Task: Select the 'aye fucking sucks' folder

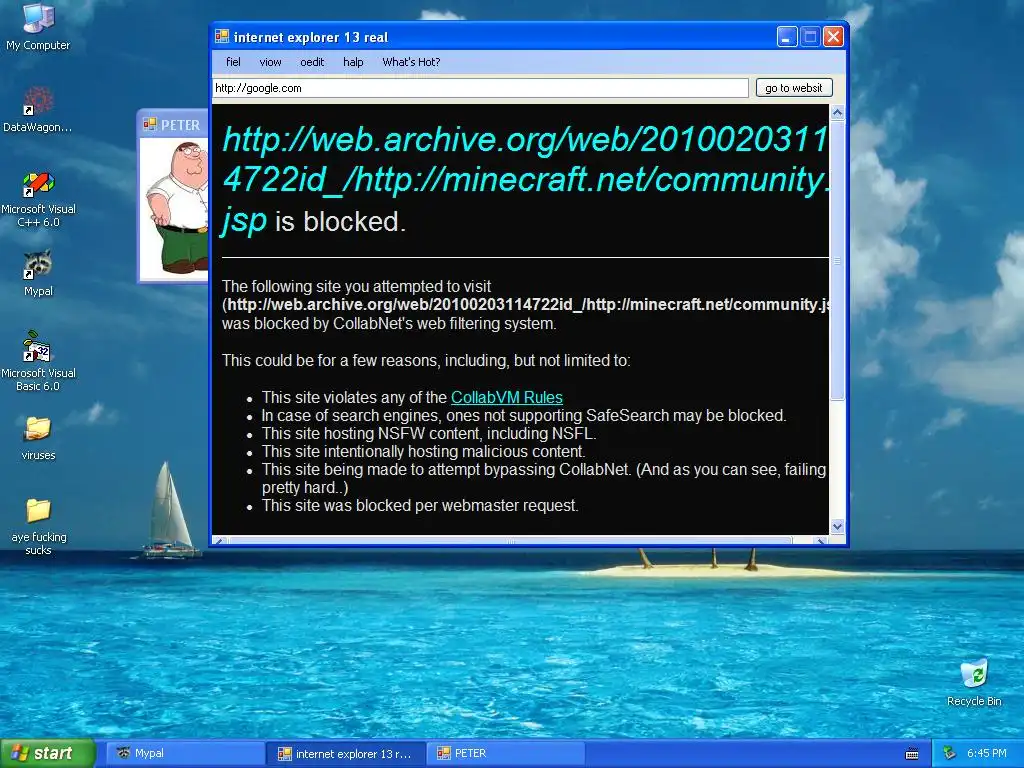Action: pyautogui.click(x=38, y=526)
